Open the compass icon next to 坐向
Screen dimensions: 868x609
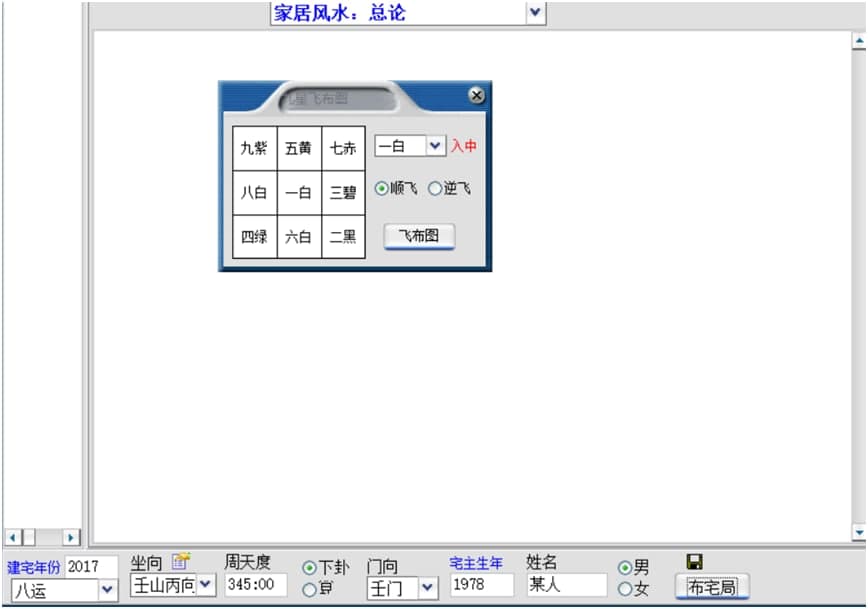[x=180, y=561]
